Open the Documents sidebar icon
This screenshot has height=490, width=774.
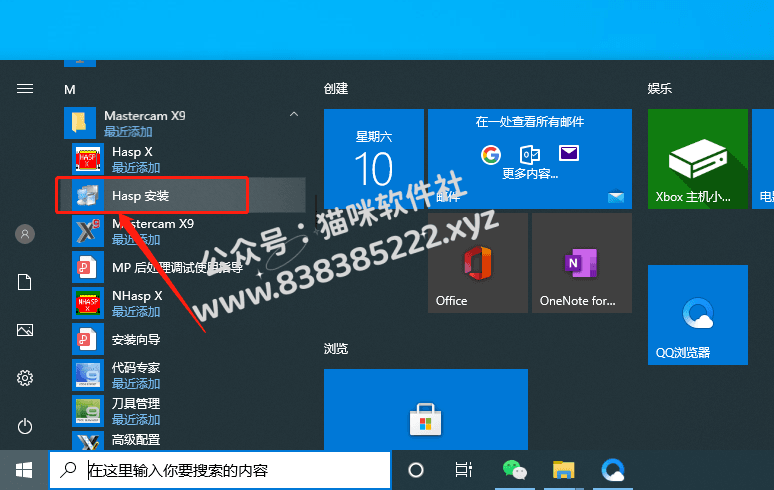pos(25,282)
